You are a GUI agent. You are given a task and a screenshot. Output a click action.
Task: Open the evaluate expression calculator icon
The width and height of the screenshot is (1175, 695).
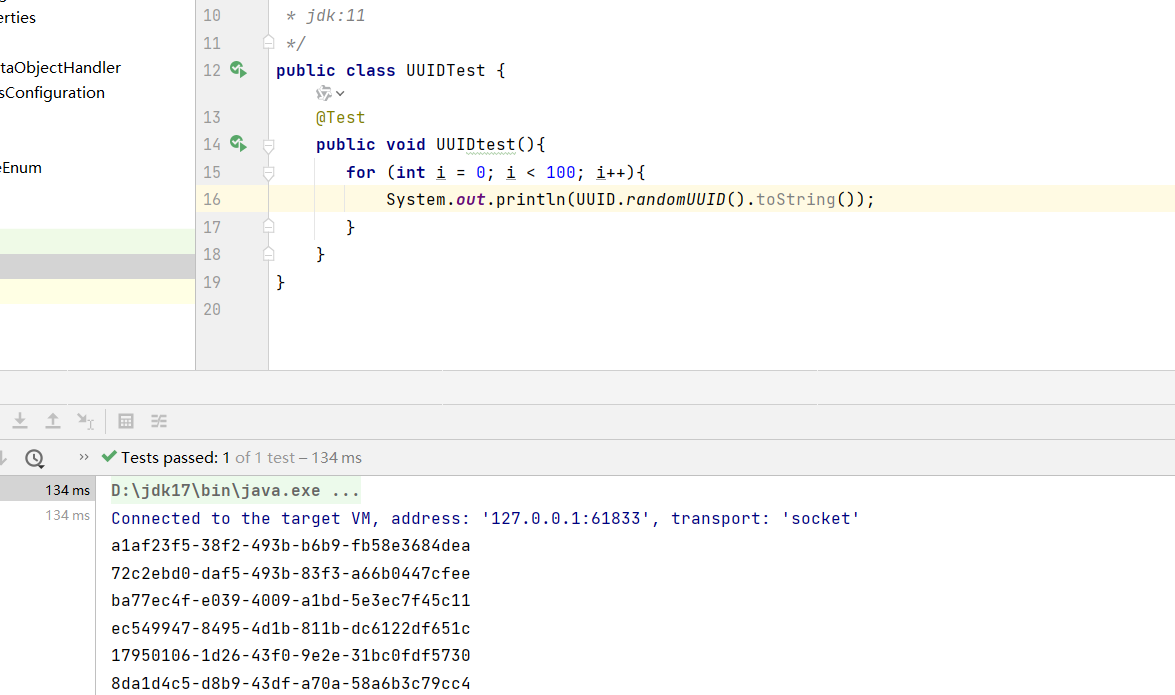(x=126, y=421)
